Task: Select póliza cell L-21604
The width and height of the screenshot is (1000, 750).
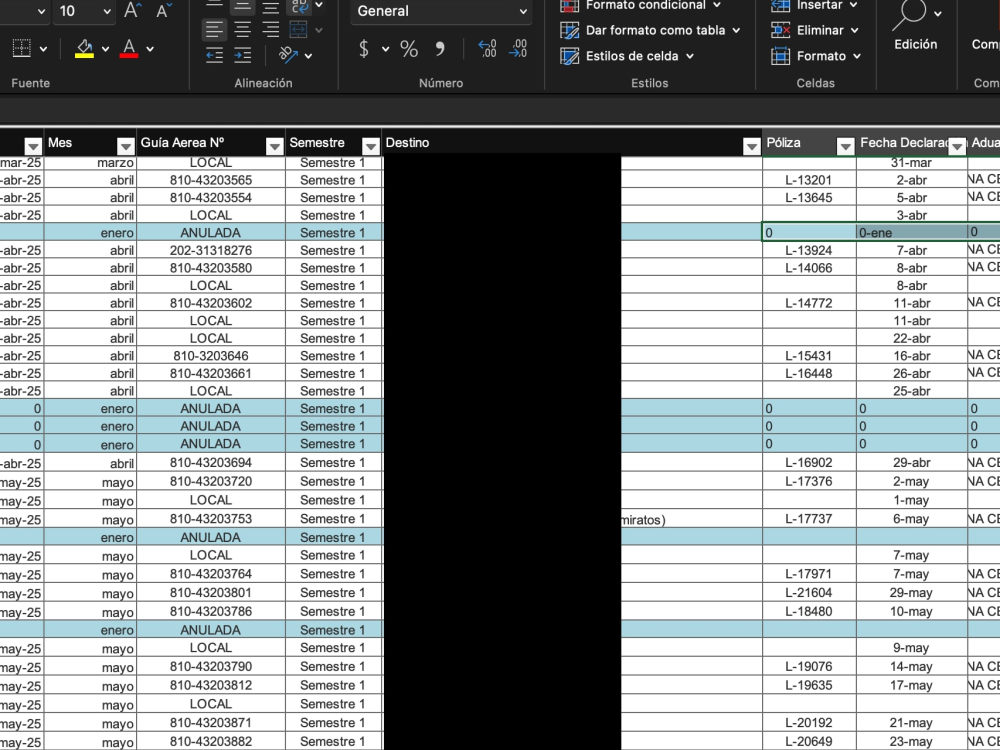Action: tap(809, 593)
